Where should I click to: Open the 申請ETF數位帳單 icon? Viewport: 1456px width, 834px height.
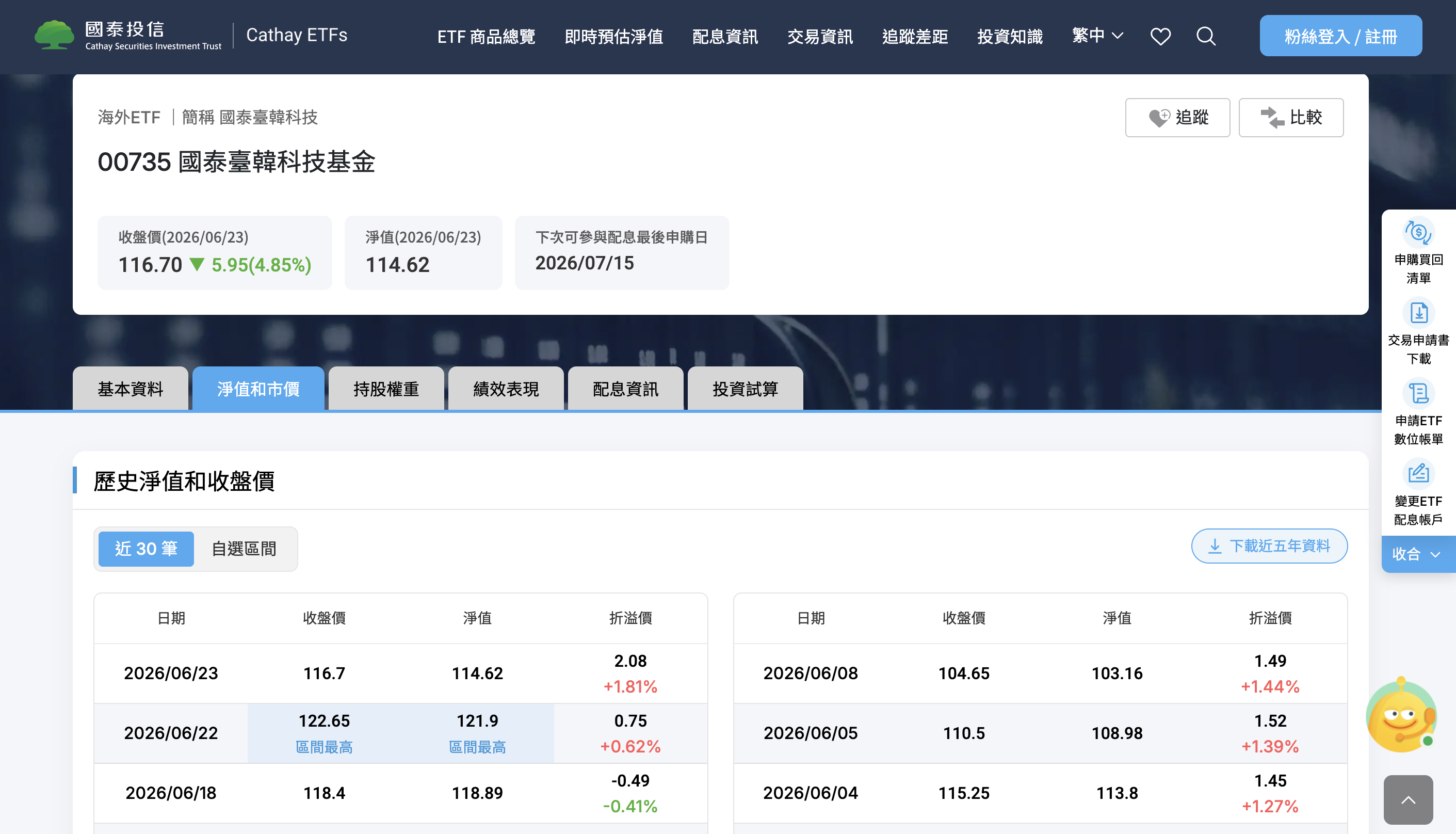[x=1418, y=393]
